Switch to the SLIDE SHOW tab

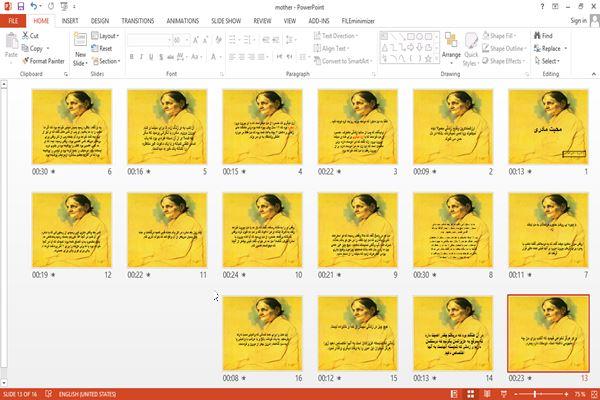[226, 21]
